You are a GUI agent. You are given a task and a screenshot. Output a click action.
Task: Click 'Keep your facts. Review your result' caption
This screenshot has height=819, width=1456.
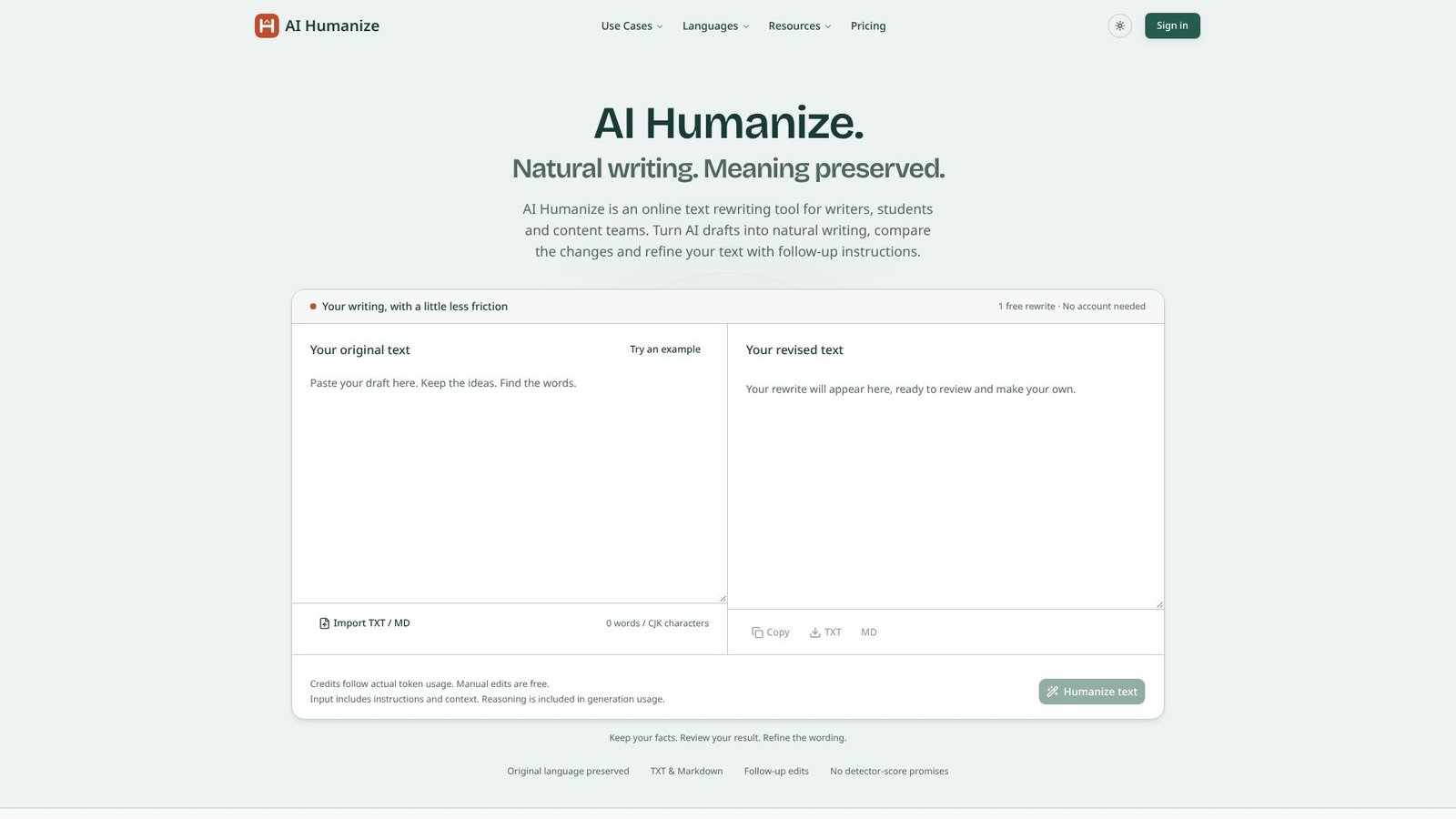coord(728,738)
